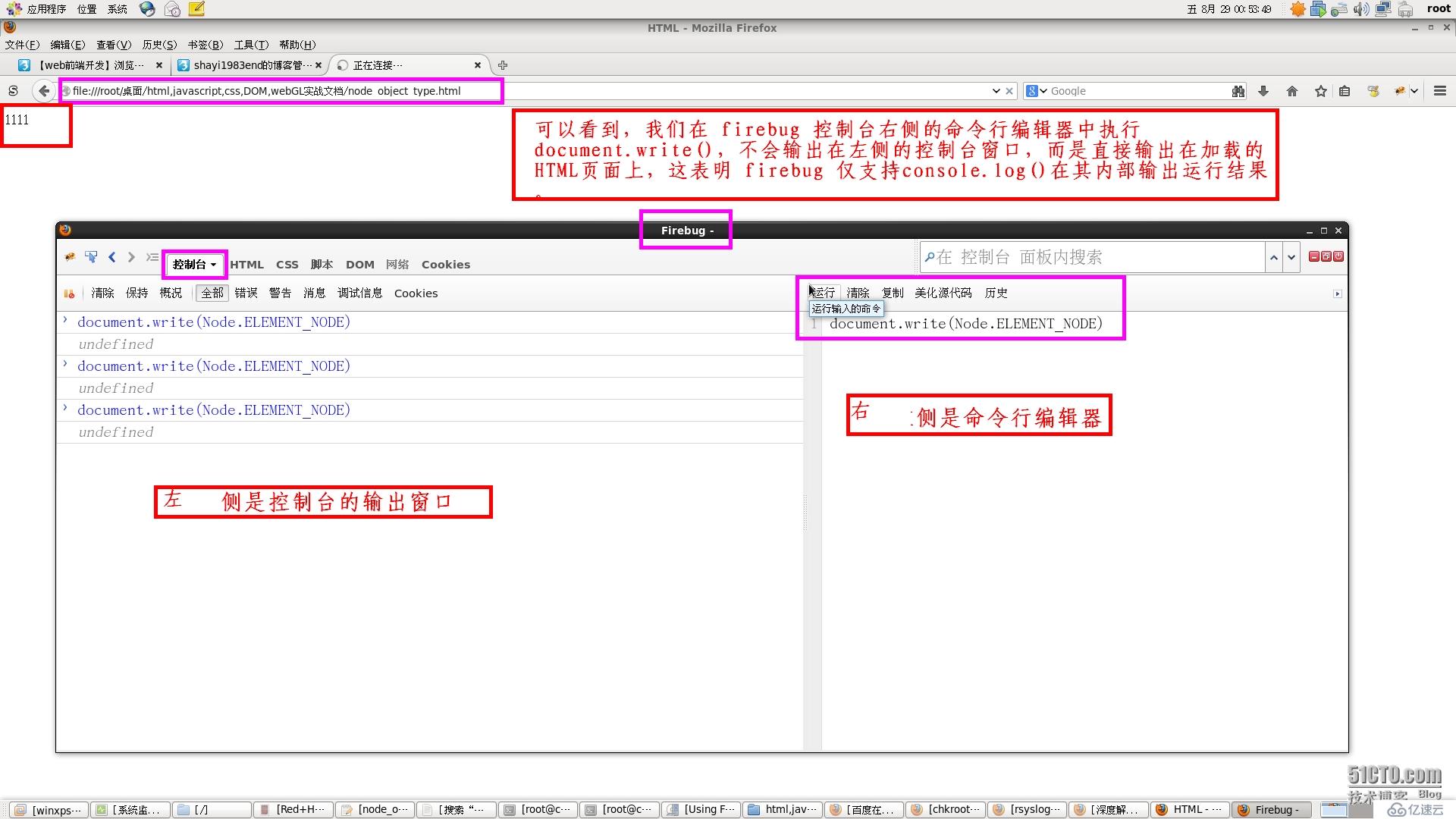Click the Firebug panel search field
Screen dimensions: 1456x819
pyautogui.click(x=1092, y=258)
